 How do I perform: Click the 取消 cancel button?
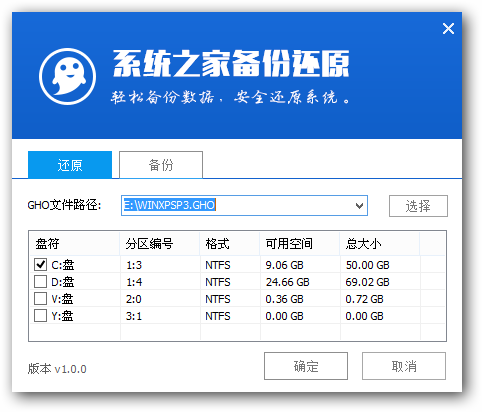point(404,366)
